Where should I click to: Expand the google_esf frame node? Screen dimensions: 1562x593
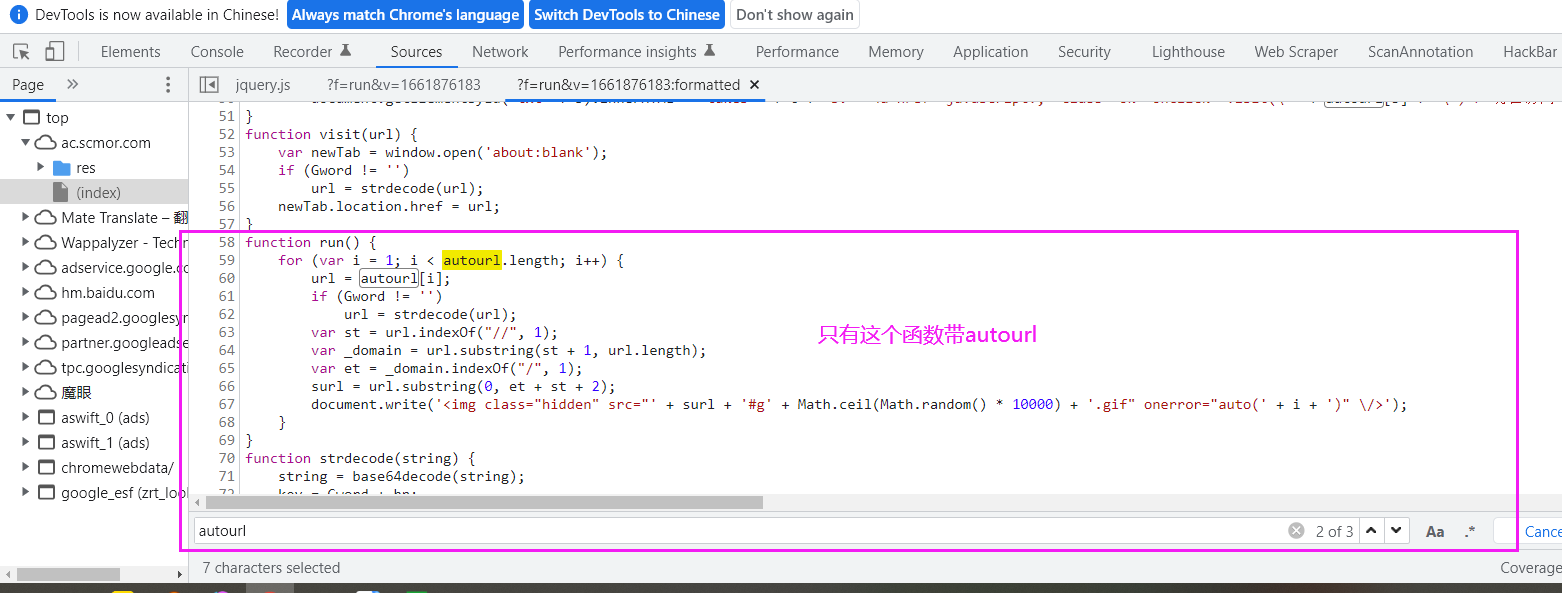(26, 493)
